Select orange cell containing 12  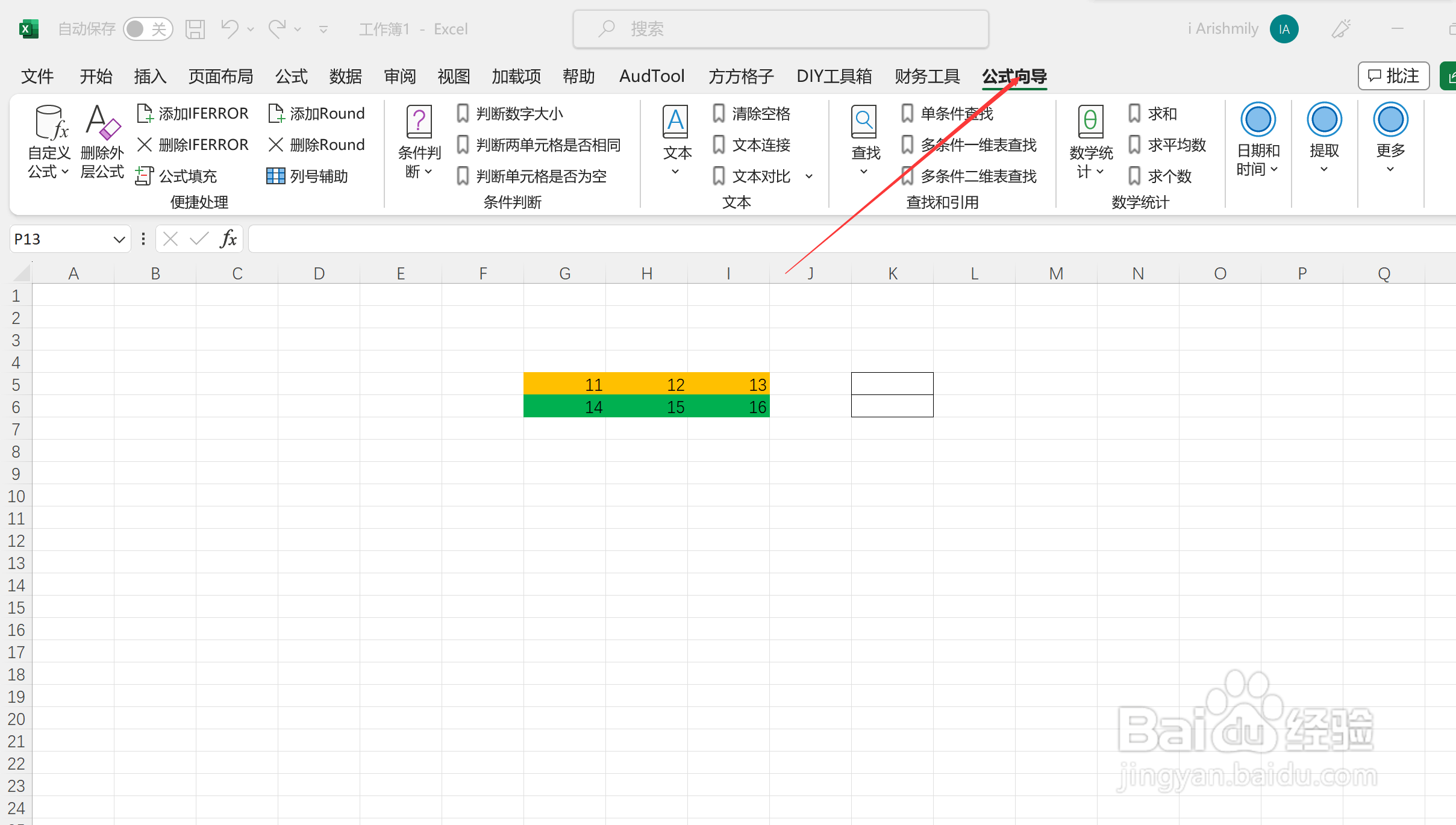point(646,384)
